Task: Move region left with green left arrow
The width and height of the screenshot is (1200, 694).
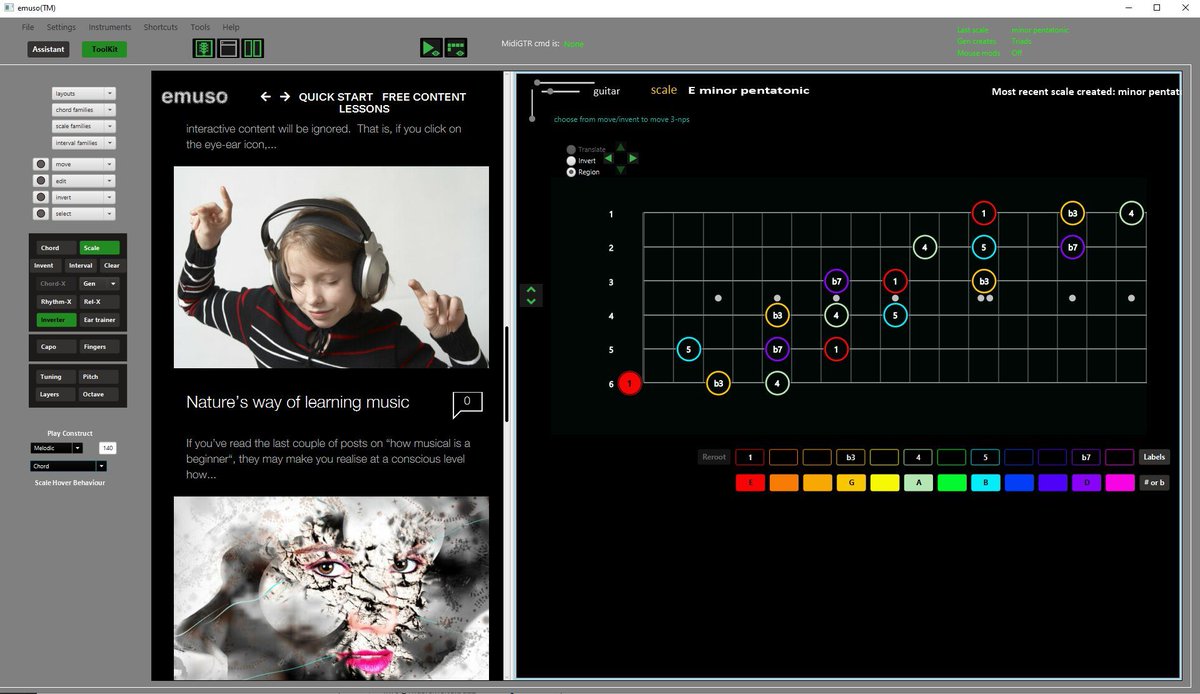Action: (608, 158)
